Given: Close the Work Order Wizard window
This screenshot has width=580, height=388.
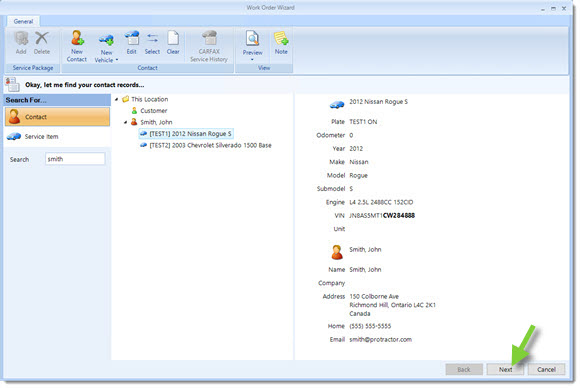Looking at the screenshot, I should [x=564, y=9].
